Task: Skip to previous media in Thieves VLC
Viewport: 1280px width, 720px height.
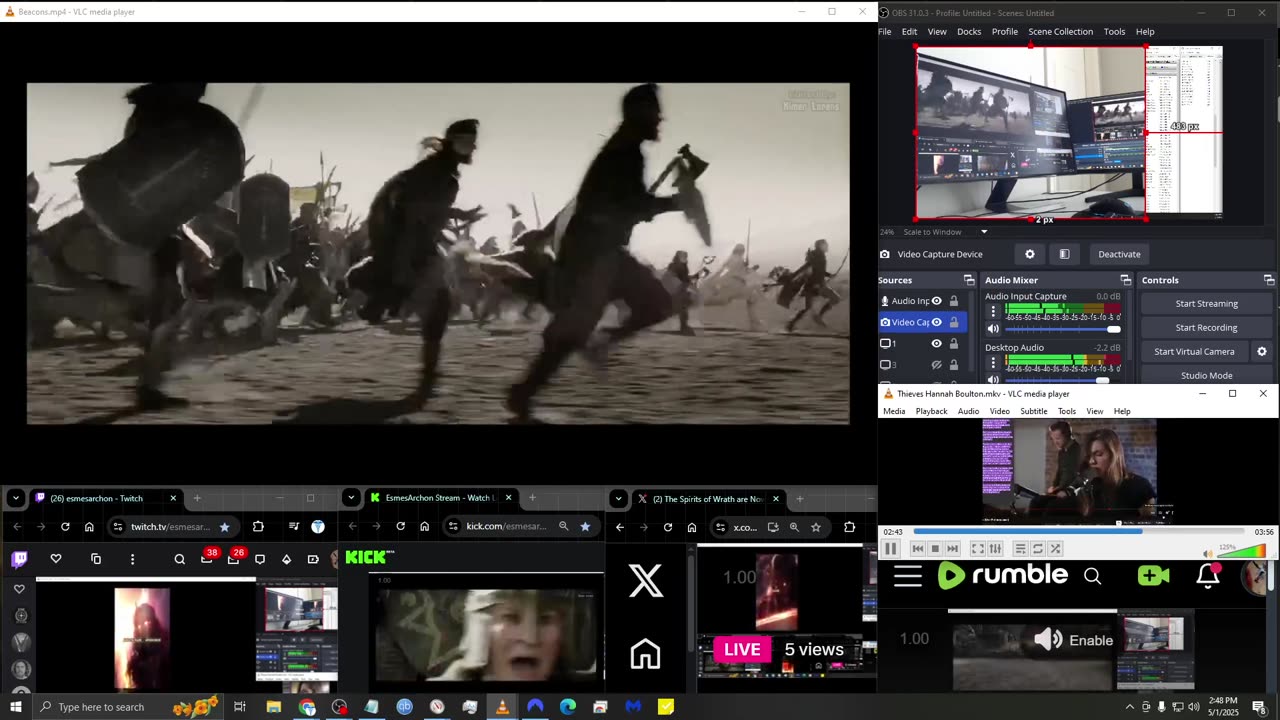Action: point(918,548)
